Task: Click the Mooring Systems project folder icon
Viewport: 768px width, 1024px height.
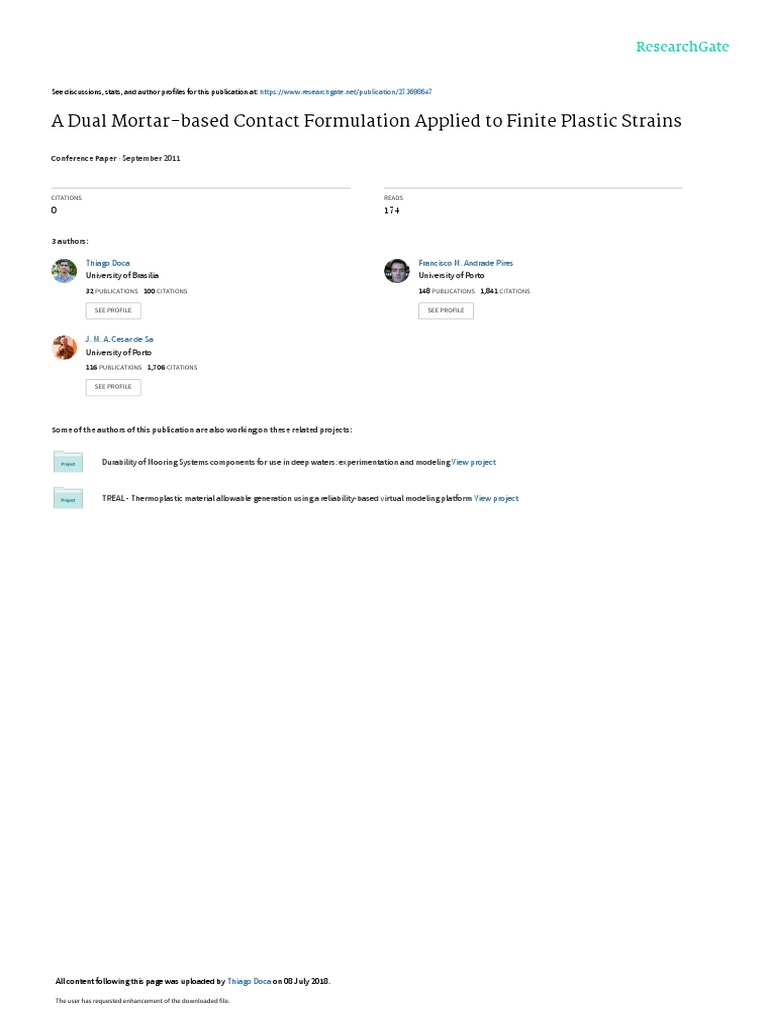Action: 68,461
